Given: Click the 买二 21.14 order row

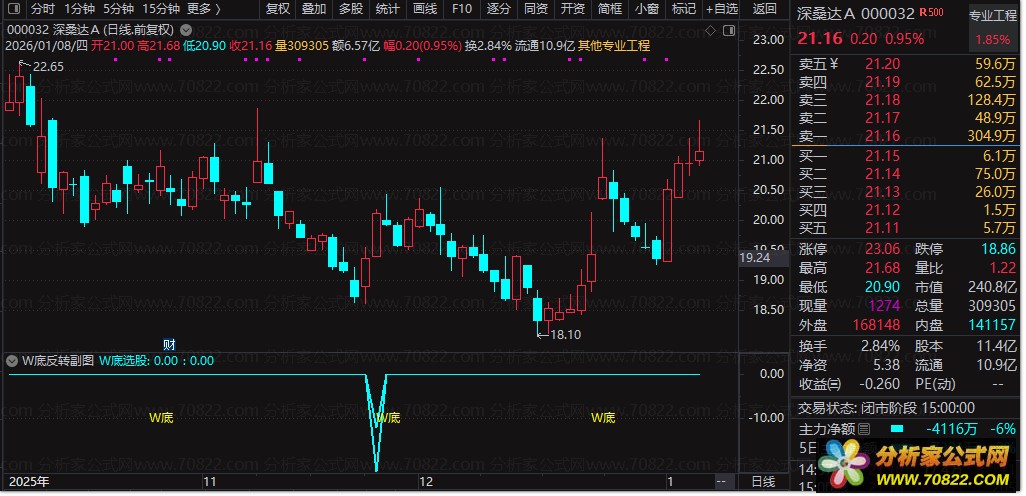Looking at the screenshot, I should [x=907, y=173].
